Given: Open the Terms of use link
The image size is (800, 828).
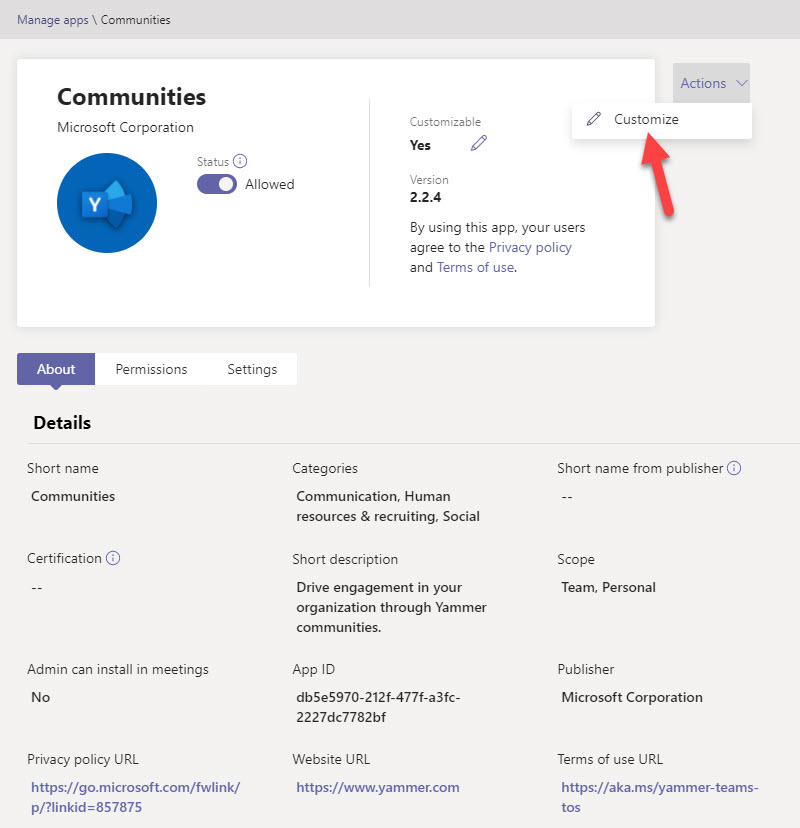Looking at the screenshot, I should pyautogui.click(x=475, y=267).
